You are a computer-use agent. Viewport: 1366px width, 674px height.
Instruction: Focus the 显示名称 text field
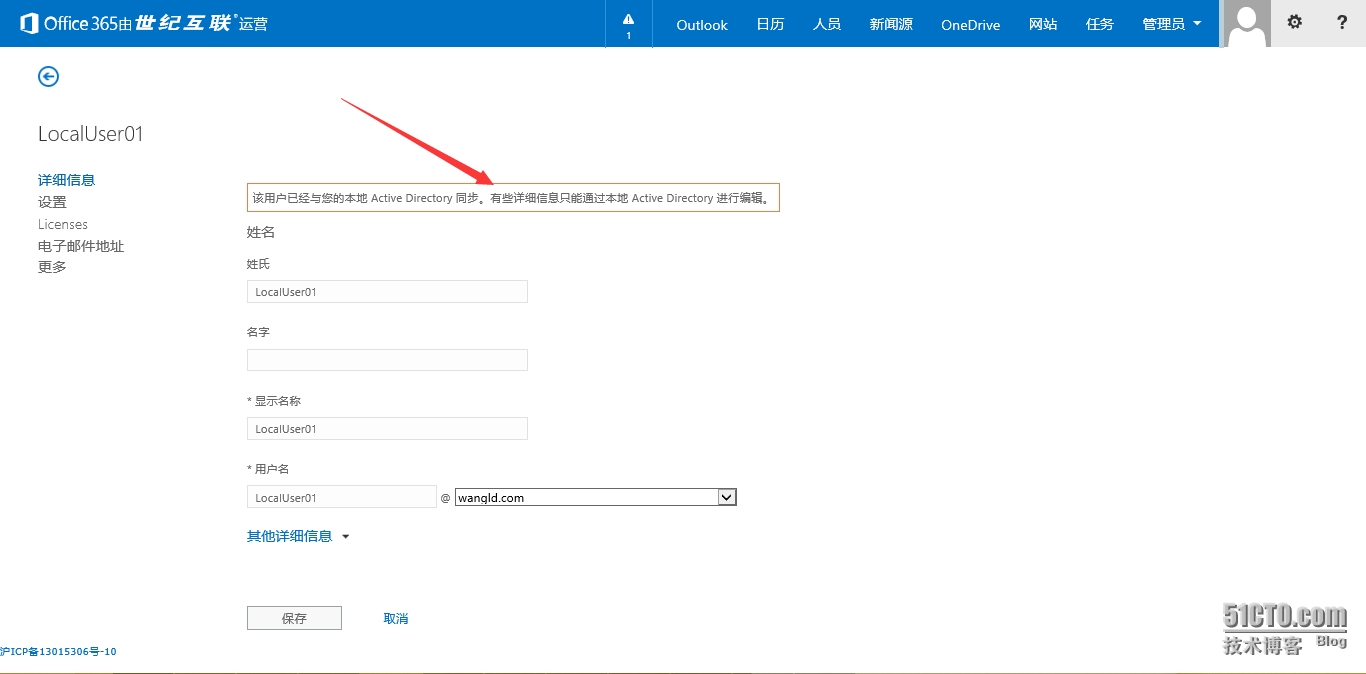coord(387,428)
